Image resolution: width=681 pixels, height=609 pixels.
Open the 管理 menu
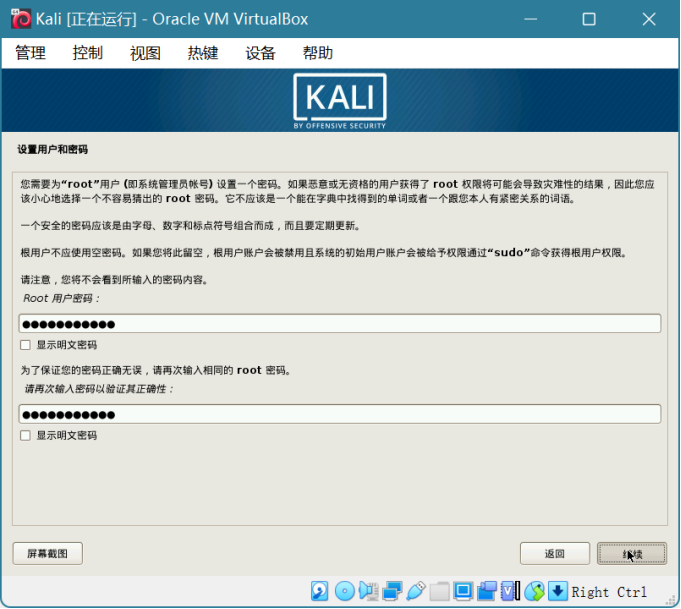pyautogui.click(x=30, y=53)
